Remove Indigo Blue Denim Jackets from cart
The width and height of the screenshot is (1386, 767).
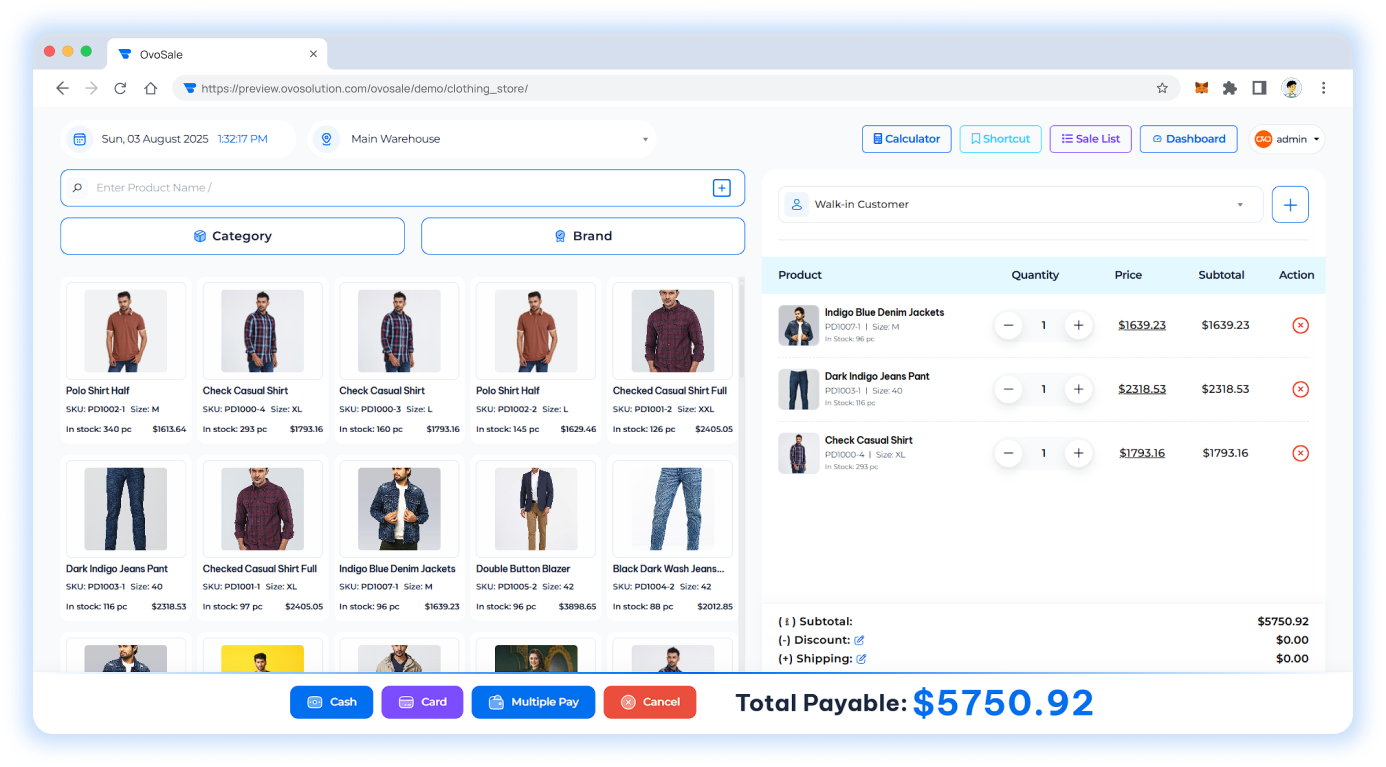coord(1300,325)
